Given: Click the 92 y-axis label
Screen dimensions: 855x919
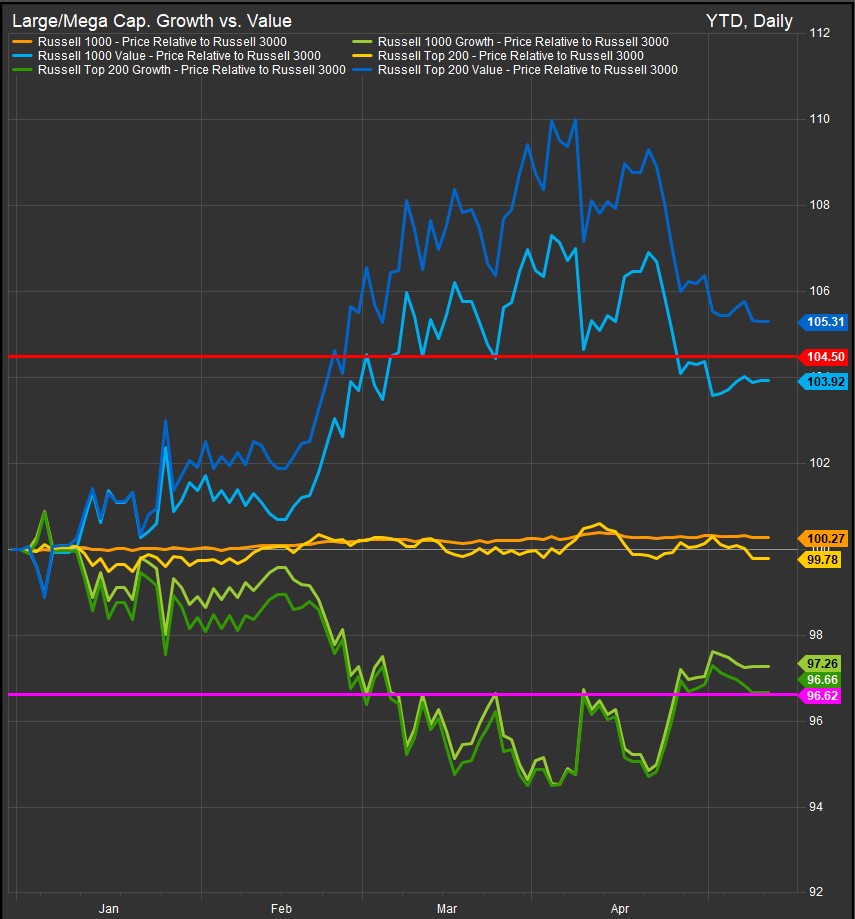Looking at the screenshot, I should click(x=816, y=893).
